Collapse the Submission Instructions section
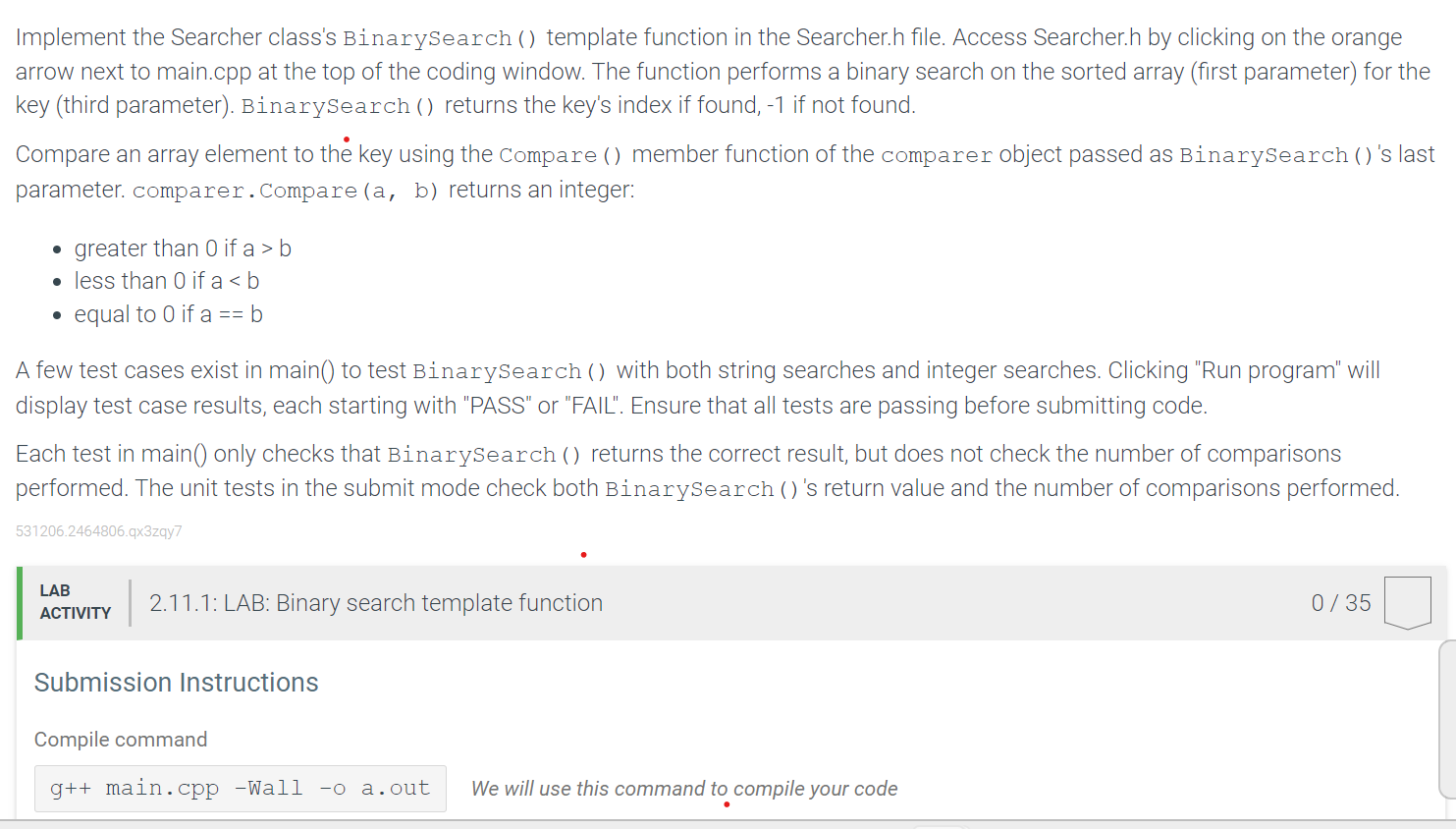The height and width of the screenshot is (829, 1456). tap(176, 682)
